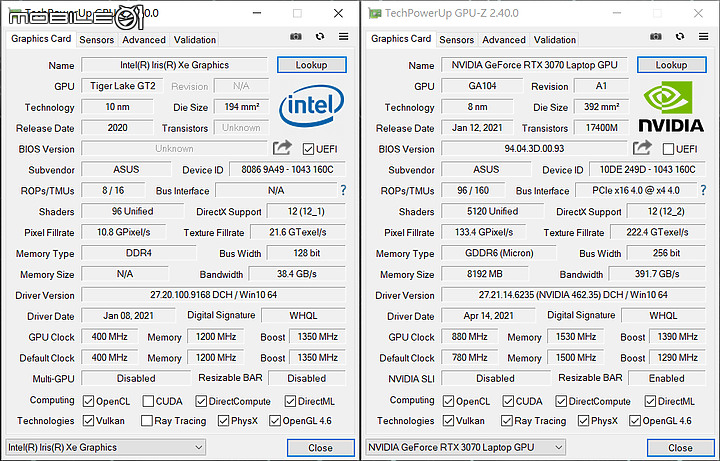Click GPU field Tiger Lake GT2
The height and width of the screenshot is (461, 720).
click(x=123, y=86)
